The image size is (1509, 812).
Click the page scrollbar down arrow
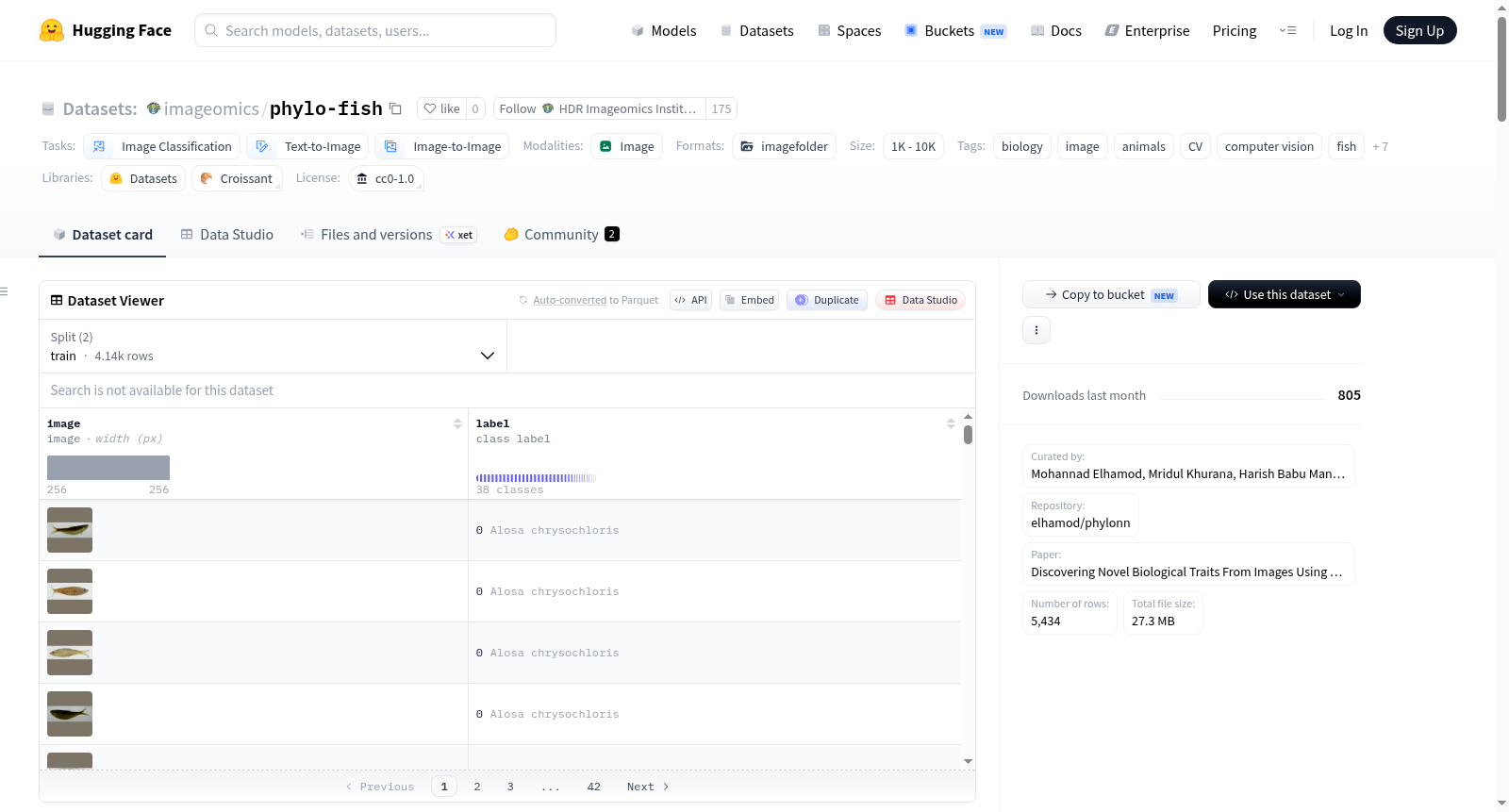pyautogui.click(x=1501, y=804)
